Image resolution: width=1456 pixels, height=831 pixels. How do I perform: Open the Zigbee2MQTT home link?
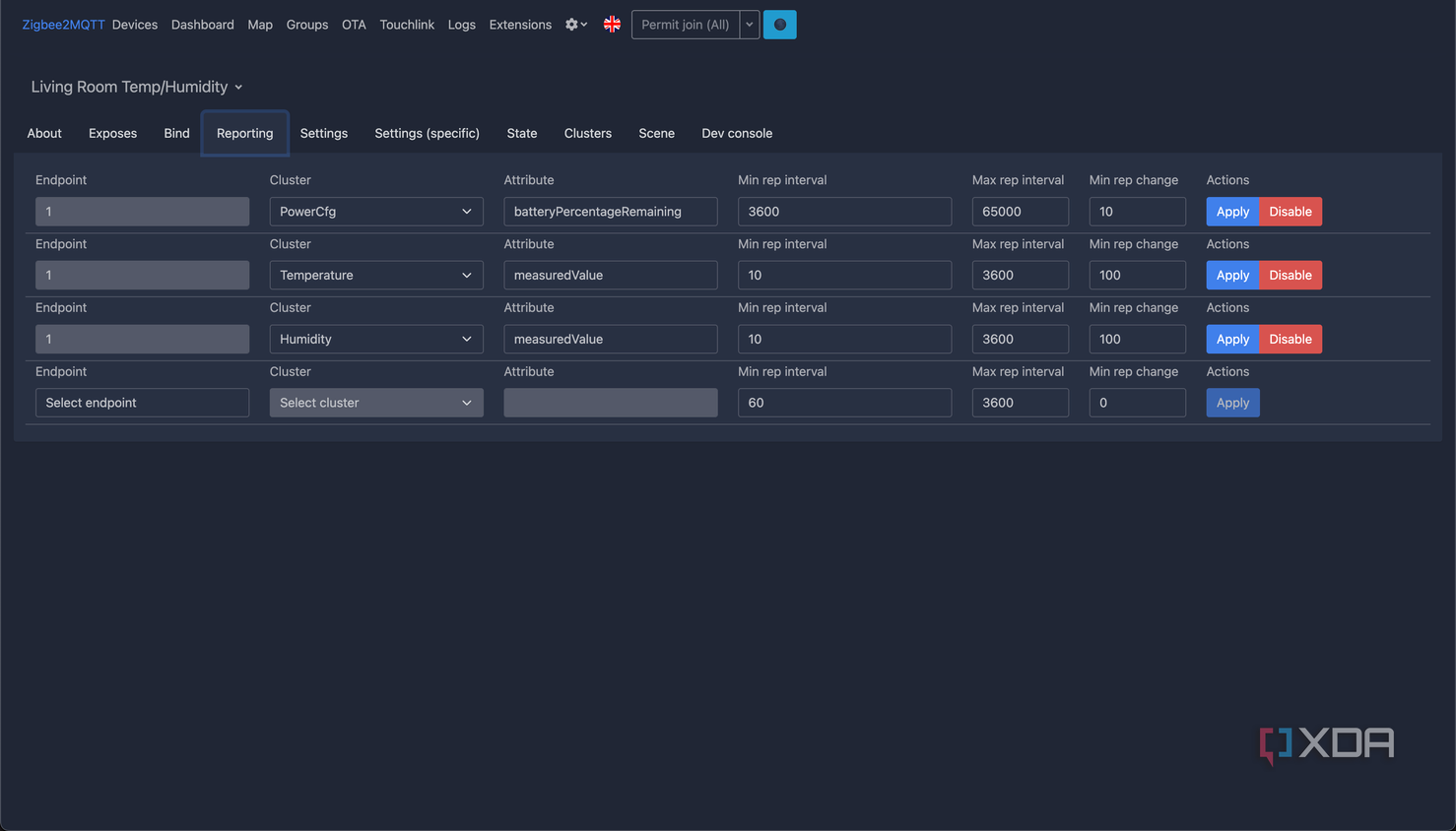click(x=63, y=25)
